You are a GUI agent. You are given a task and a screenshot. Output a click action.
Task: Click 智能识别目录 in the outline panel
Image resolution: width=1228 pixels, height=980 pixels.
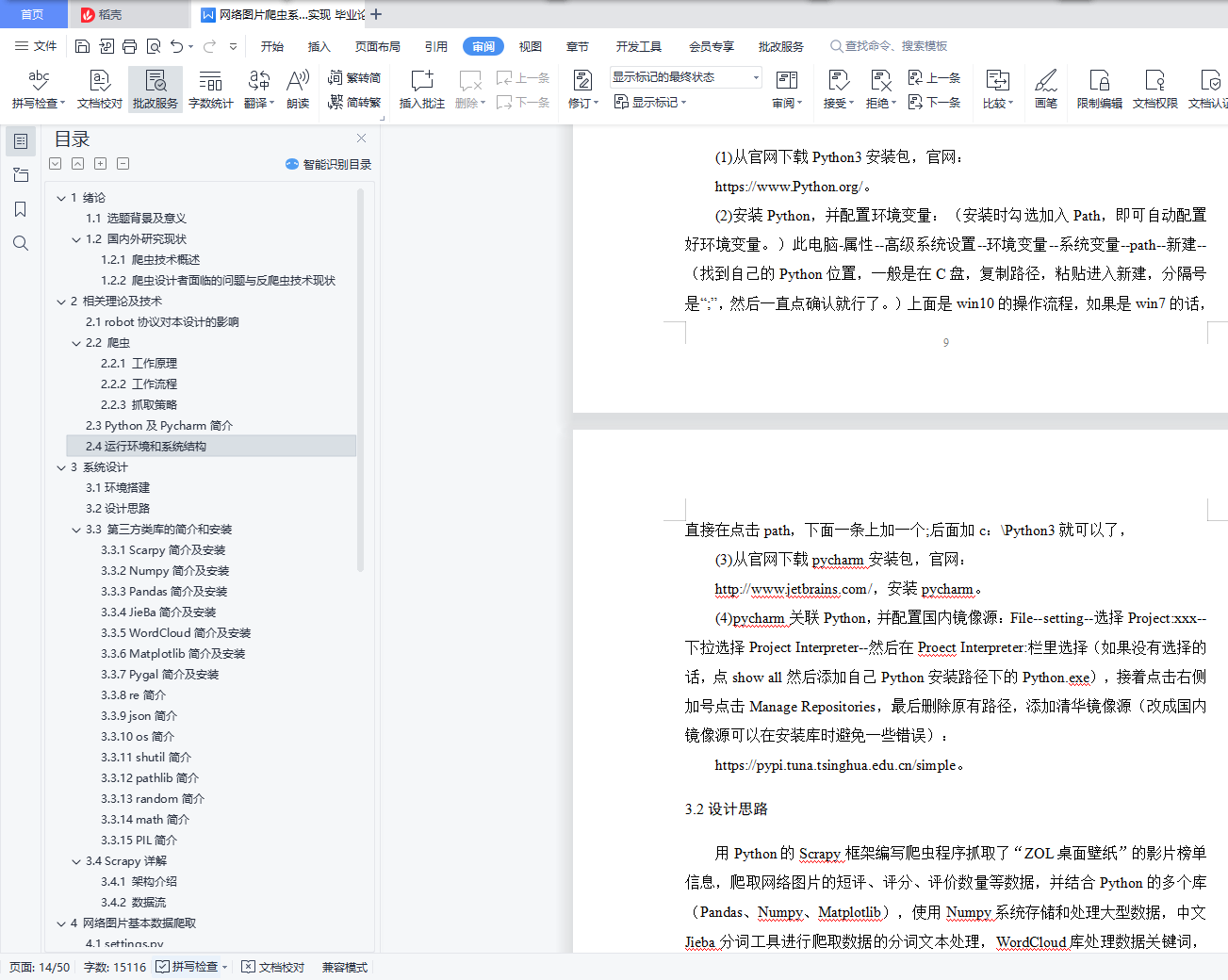click(x=329, y=164)
